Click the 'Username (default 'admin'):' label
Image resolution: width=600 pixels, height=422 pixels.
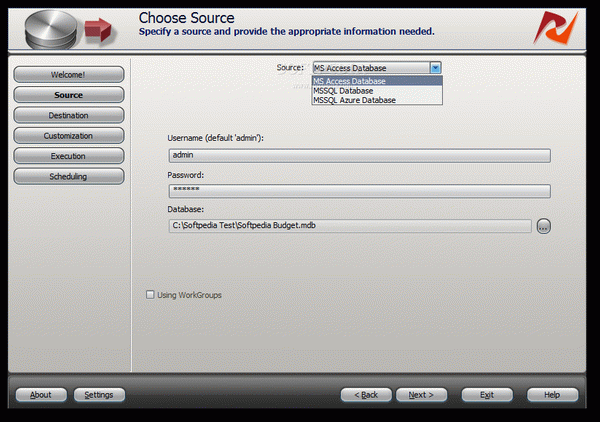215,138
